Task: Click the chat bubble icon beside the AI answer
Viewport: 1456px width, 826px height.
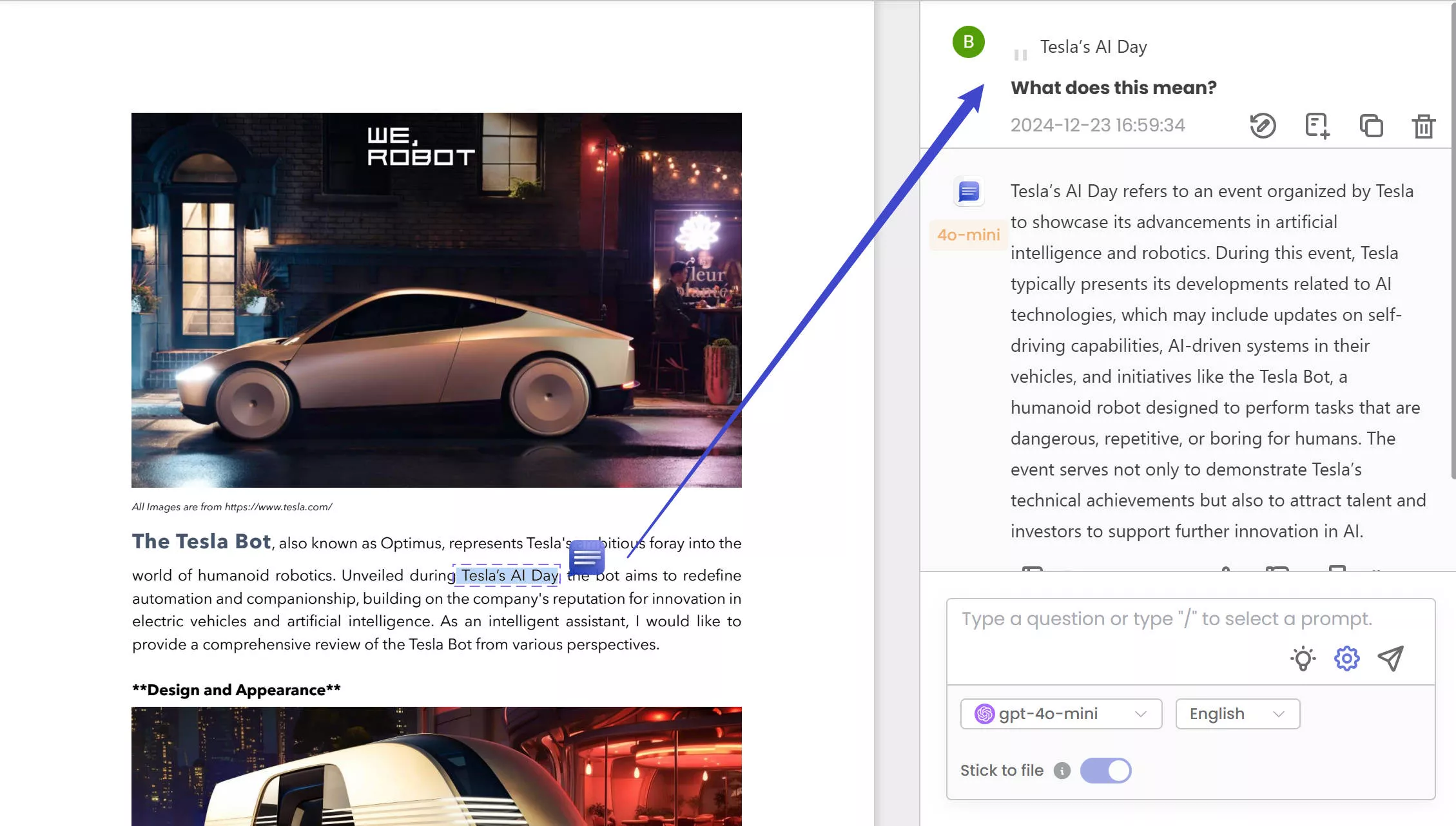Action: 967,191
